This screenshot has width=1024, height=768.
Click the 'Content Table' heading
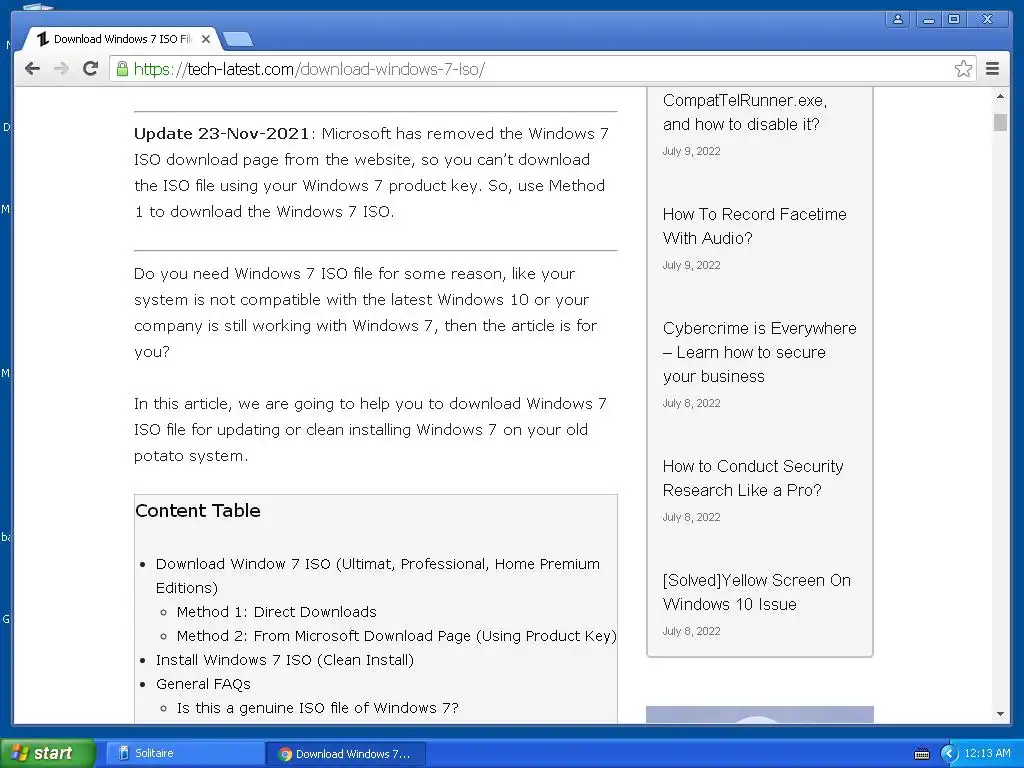pos(198,510)
